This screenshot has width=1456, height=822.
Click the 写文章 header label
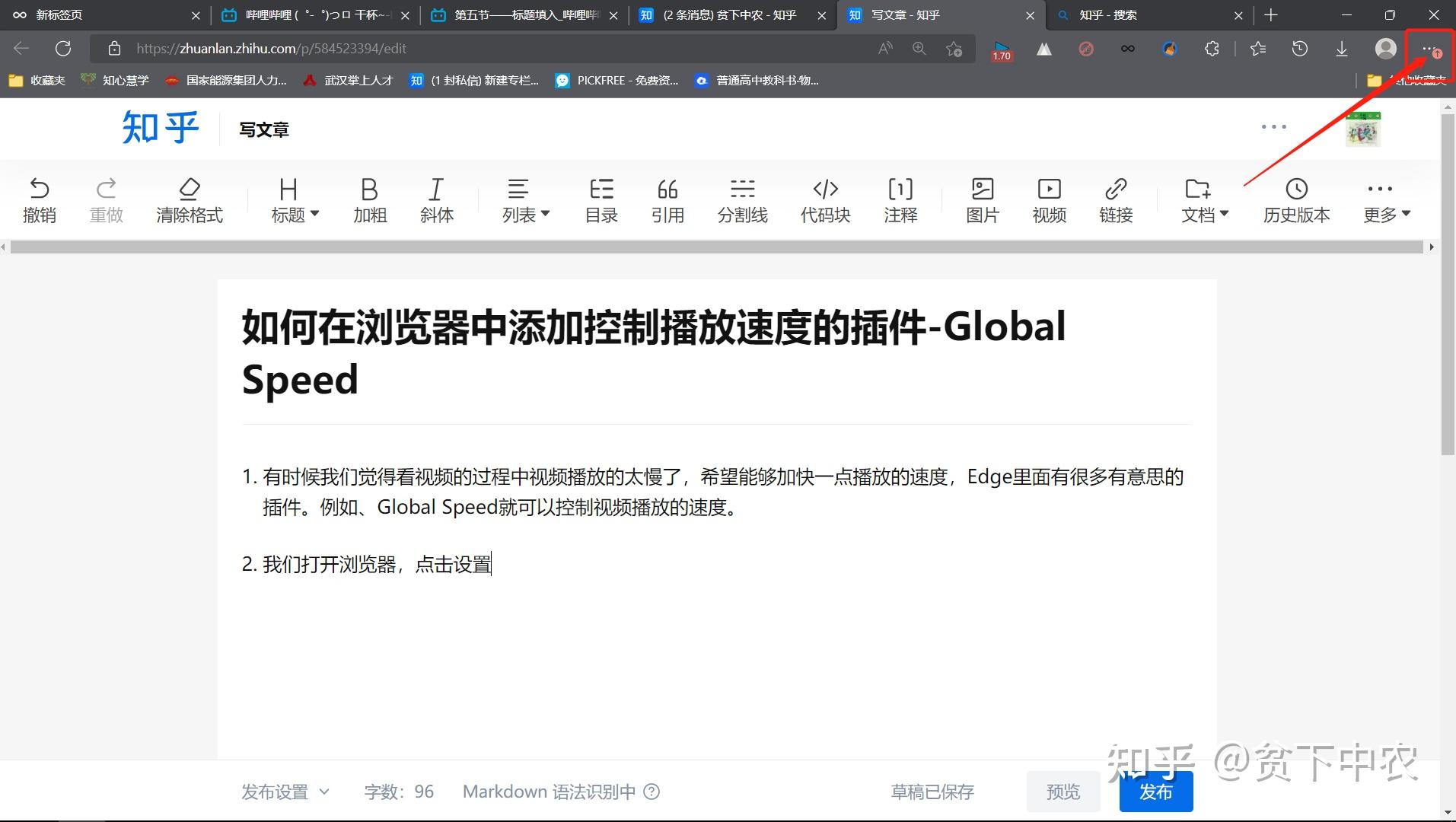point(264,129)
